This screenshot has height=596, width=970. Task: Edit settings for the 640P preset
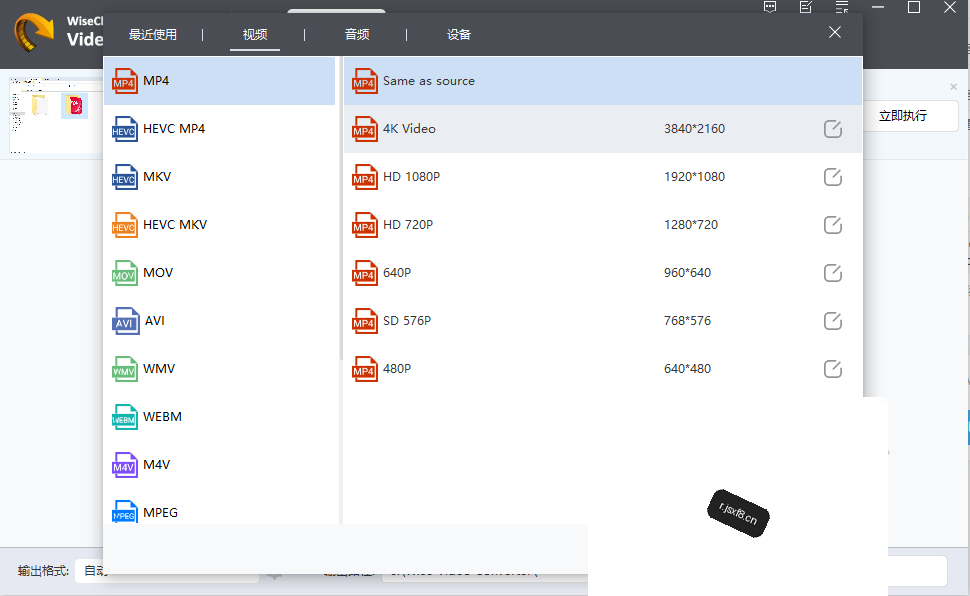tap(833, 273)
